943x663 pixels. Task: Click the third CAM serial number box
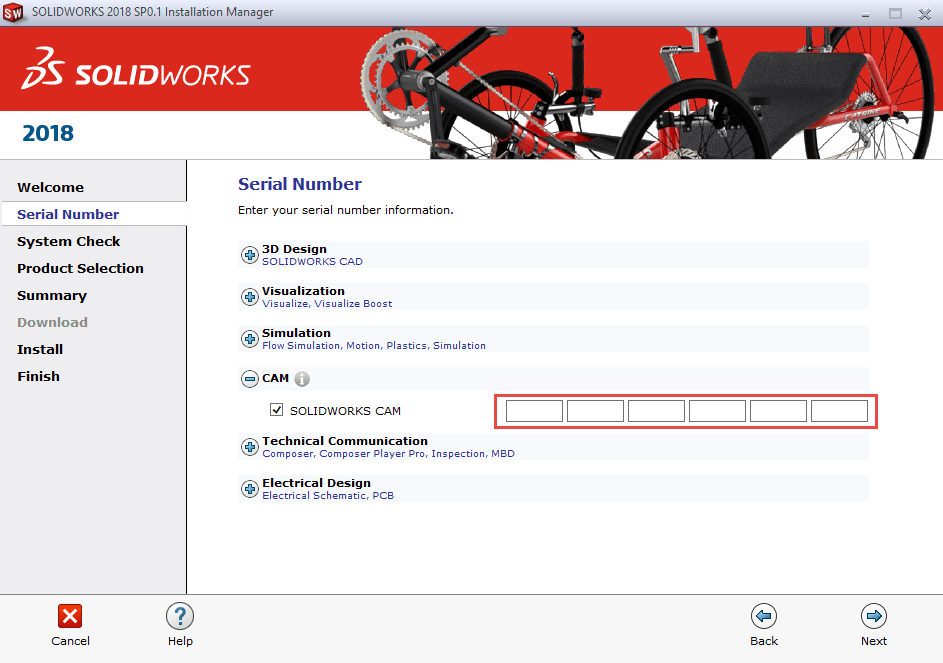pyautogui.click(x=656, y=411)
